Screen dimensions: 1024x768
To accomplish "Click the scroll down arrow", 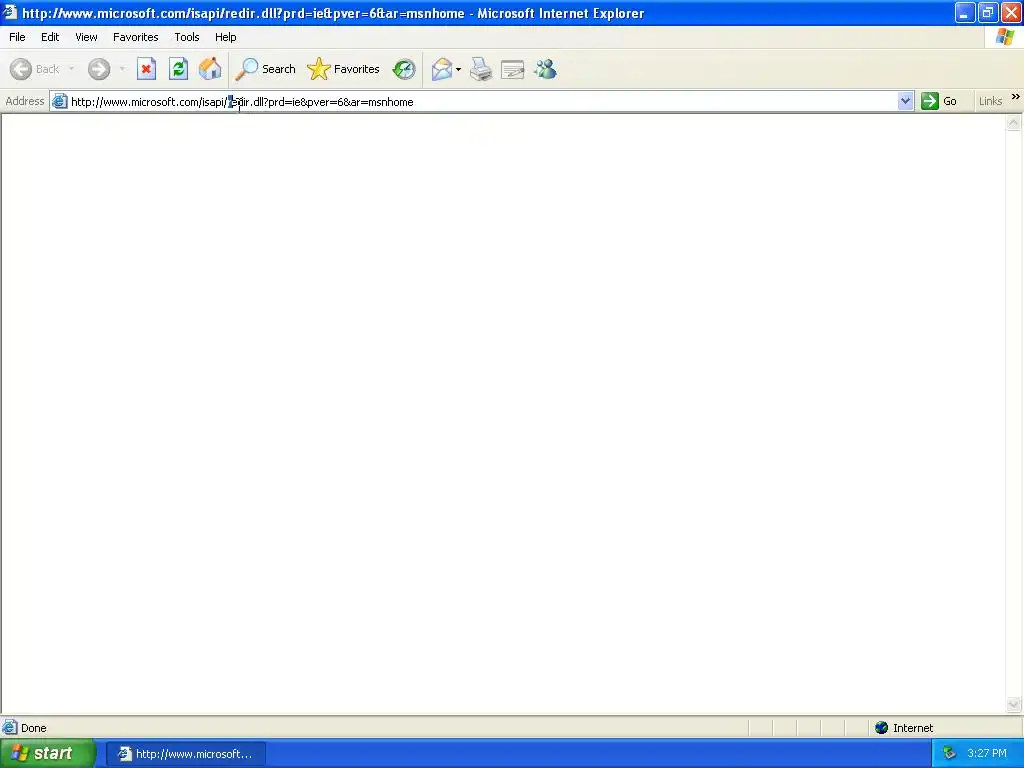I will click(1014, 704).
